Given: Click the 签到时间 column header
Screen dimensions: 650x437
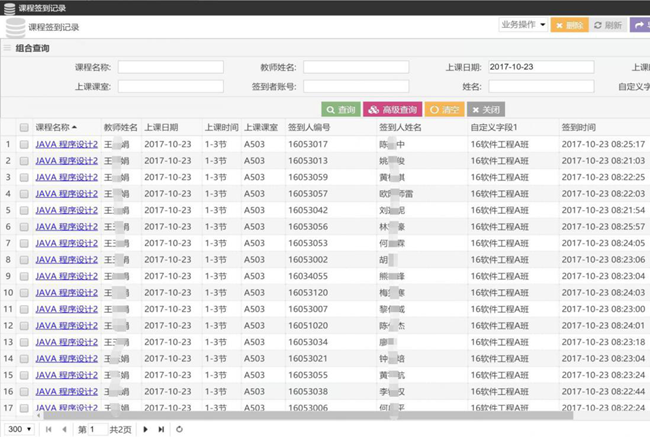Looking at the screenshot, I should tap(578, 128).
